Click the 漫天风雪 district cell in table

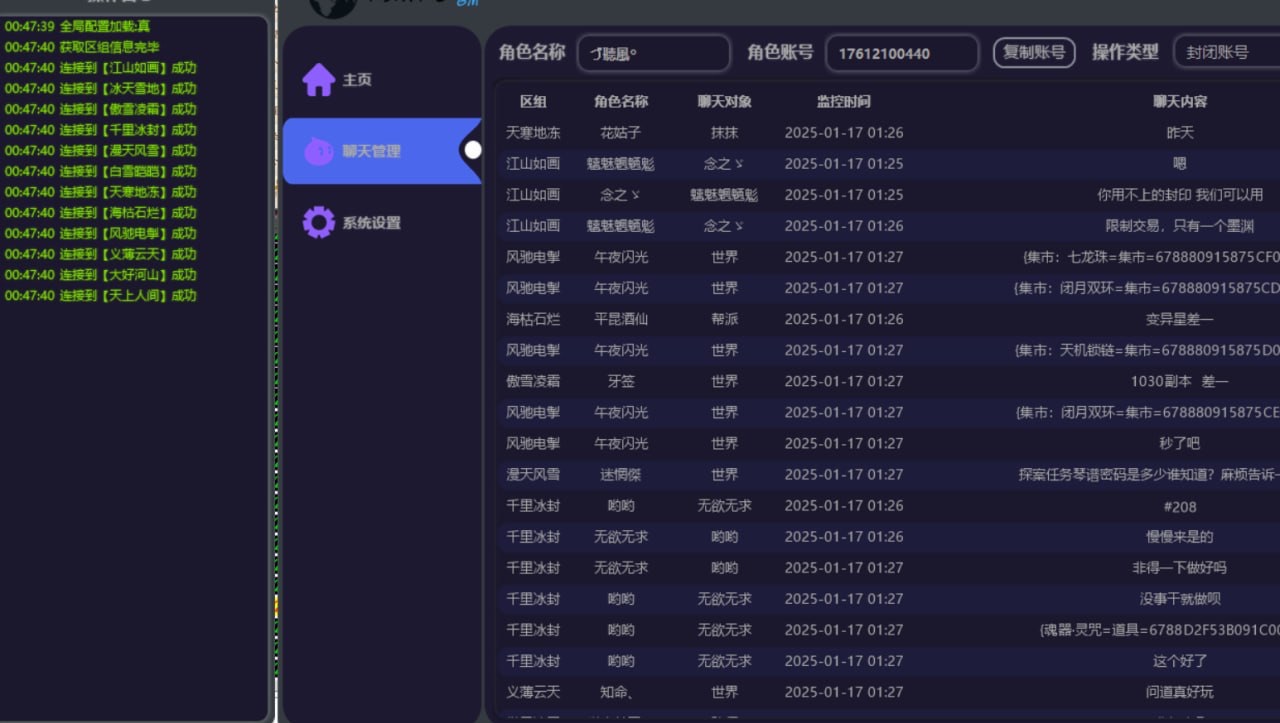tap(533, 474)
